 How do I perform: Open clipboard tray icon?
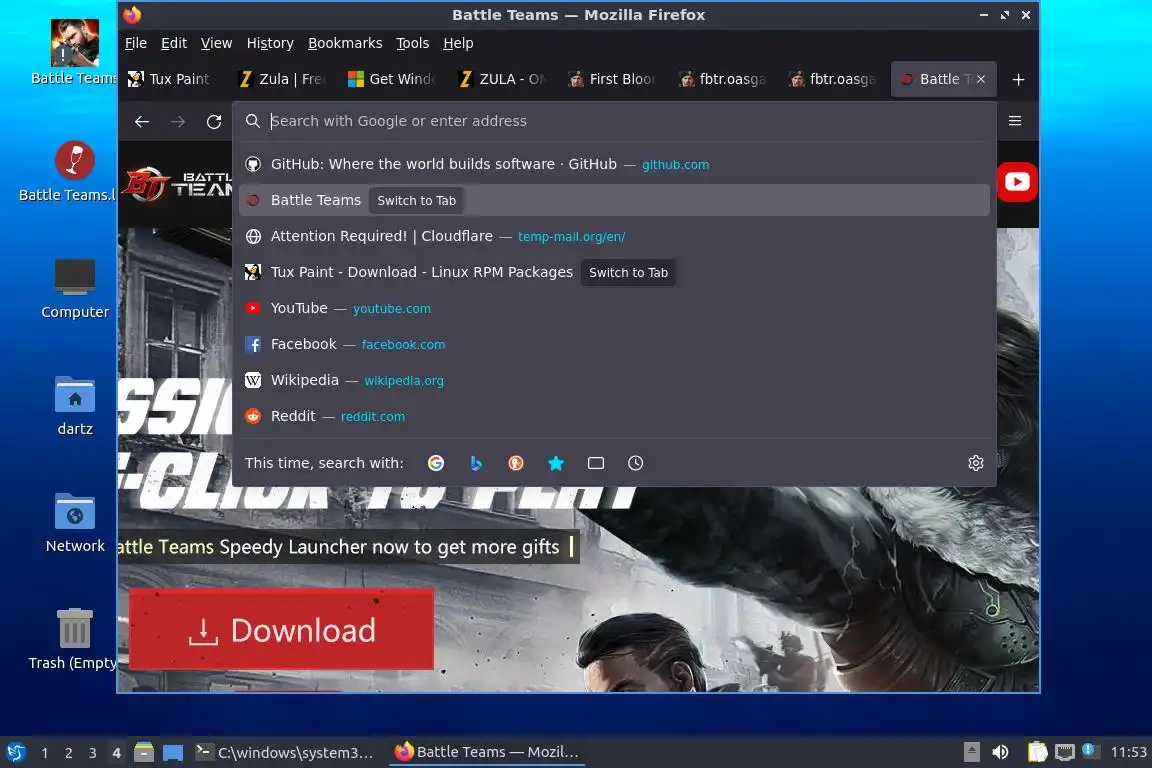click(1037, 752)
